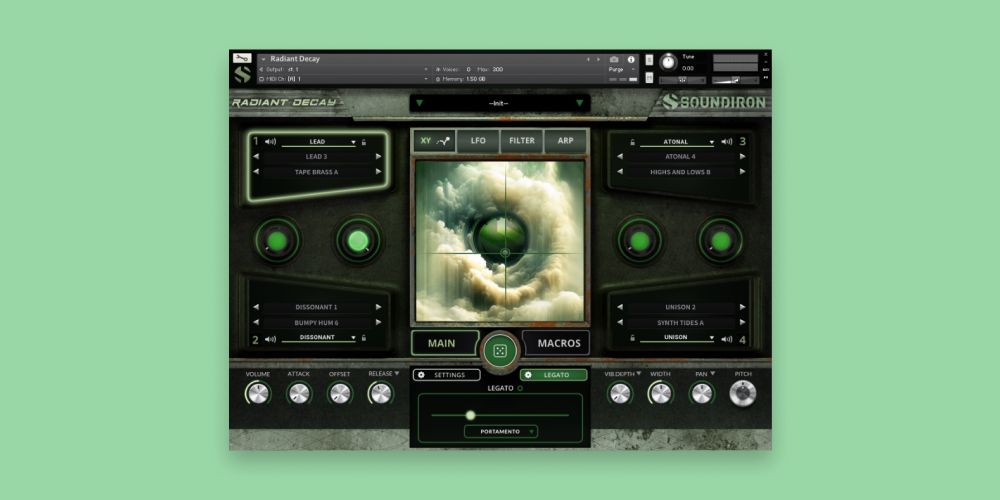Switch to the LFO tab

(478, 141)
